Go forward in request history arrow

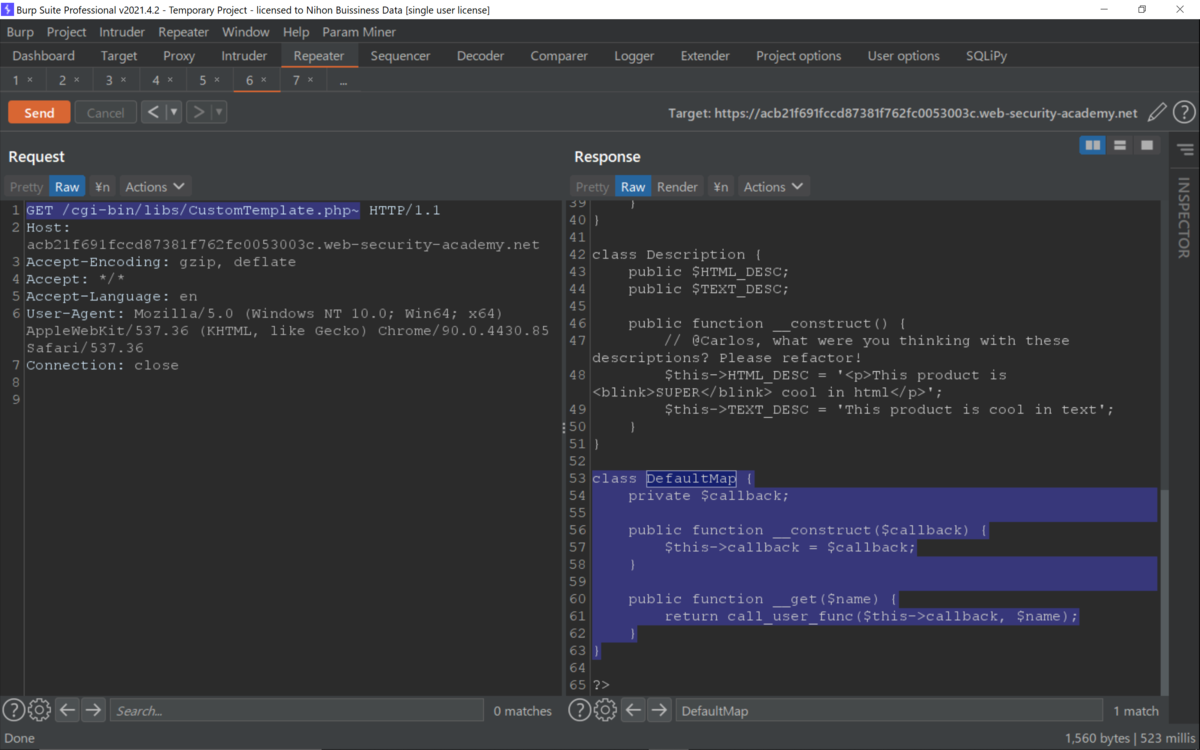[x=198, y=112]
